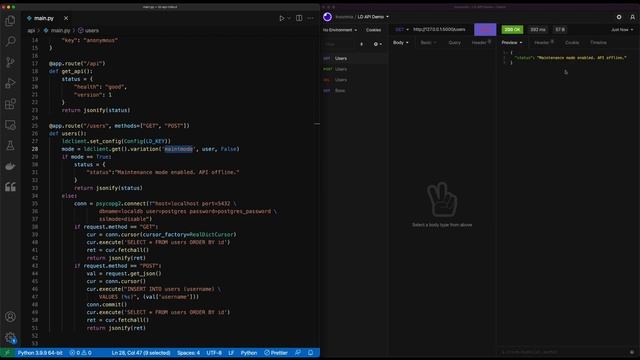Open the Body type dropdown
The image size is (640, 360).
(x=400, y=42)
